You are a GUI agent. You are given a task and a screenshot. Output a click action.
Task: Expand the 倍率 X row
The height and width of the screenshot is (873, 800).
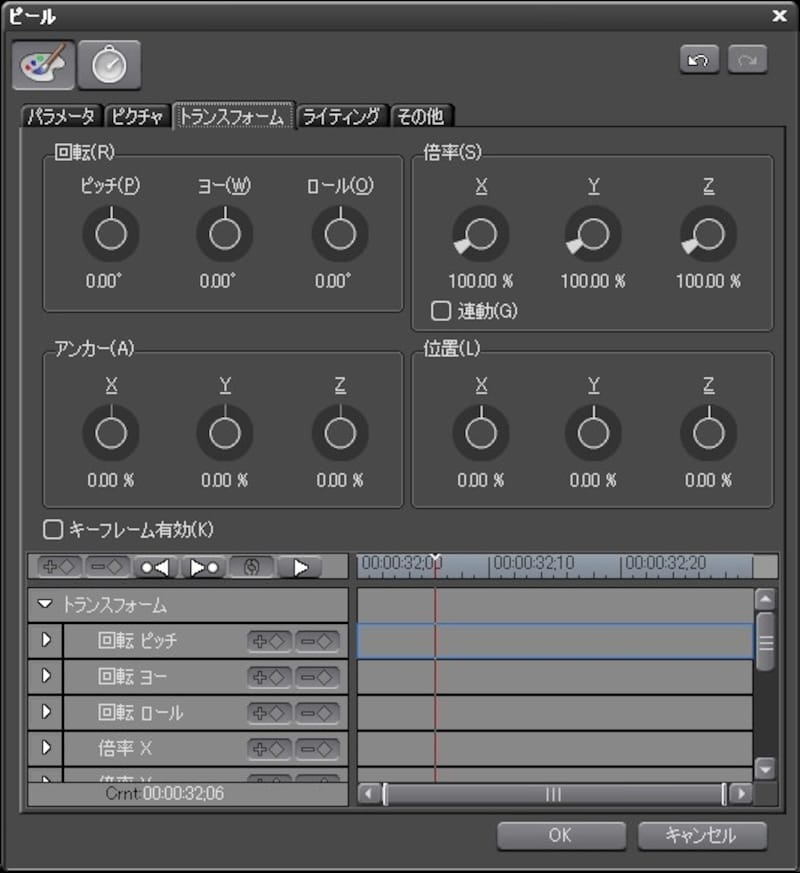tap(45, 748)
